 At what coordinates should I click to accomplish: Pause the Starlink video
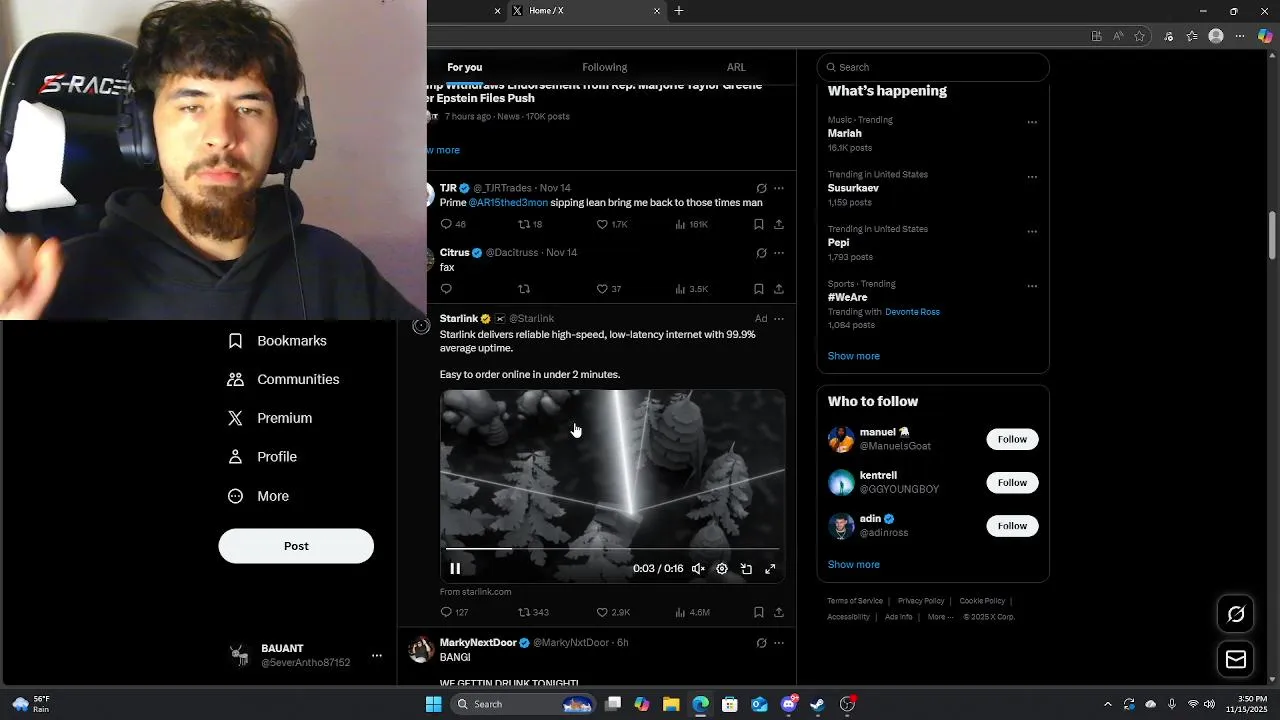[x=455, y=569]
